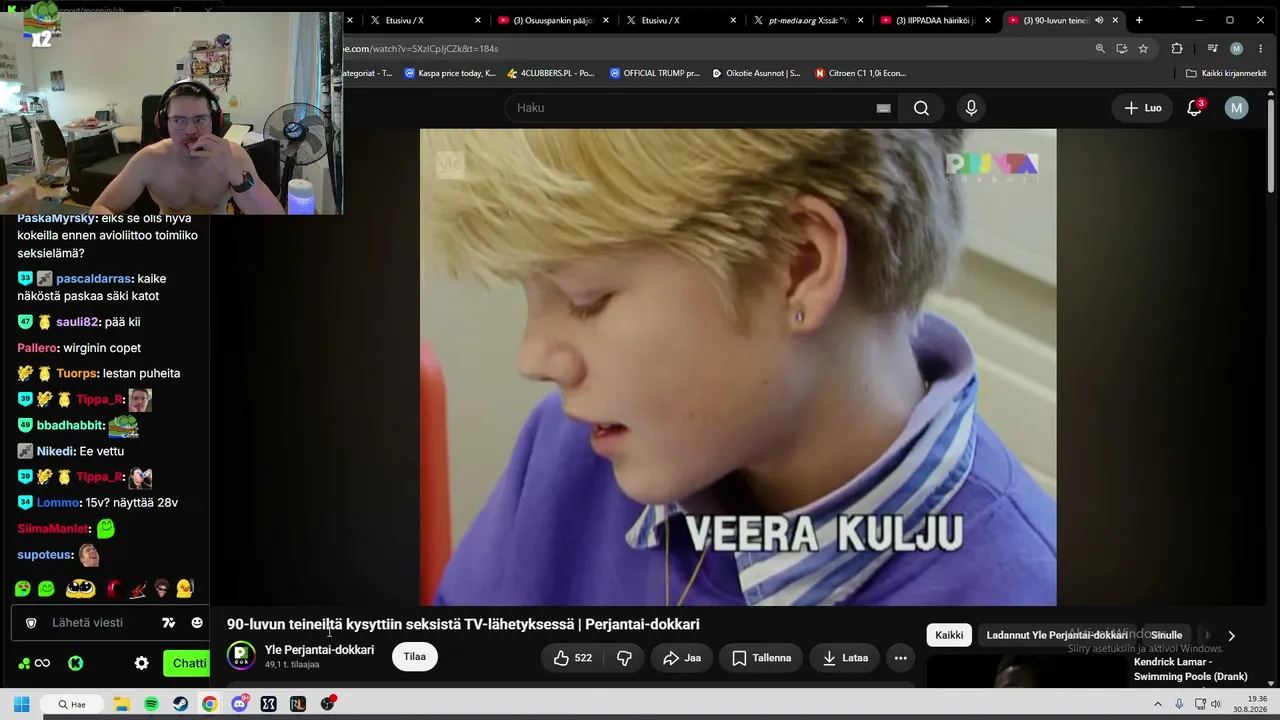Click the YouTube search magnifier button
1280x720 pixels.
click(x=921, y=108)
